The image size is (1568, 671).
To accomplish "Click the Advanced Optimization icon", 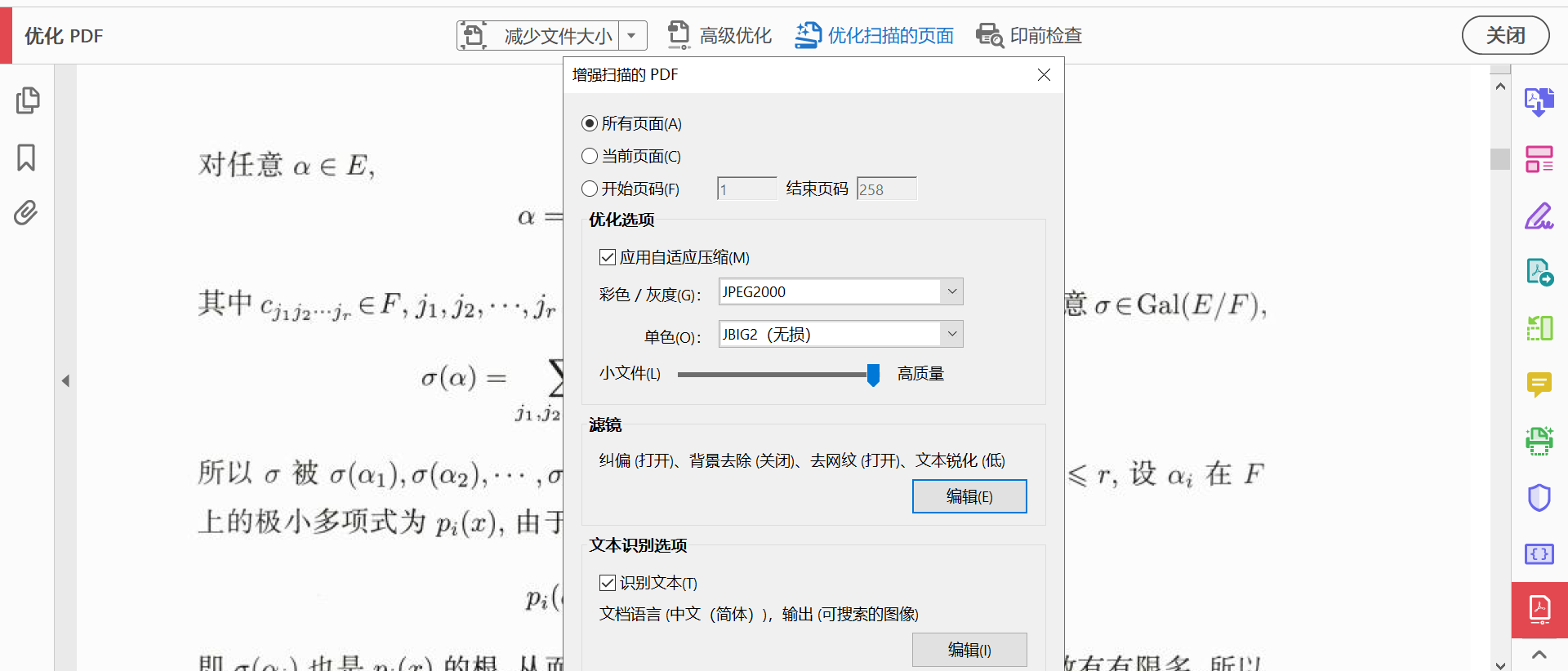I will 679,35.
